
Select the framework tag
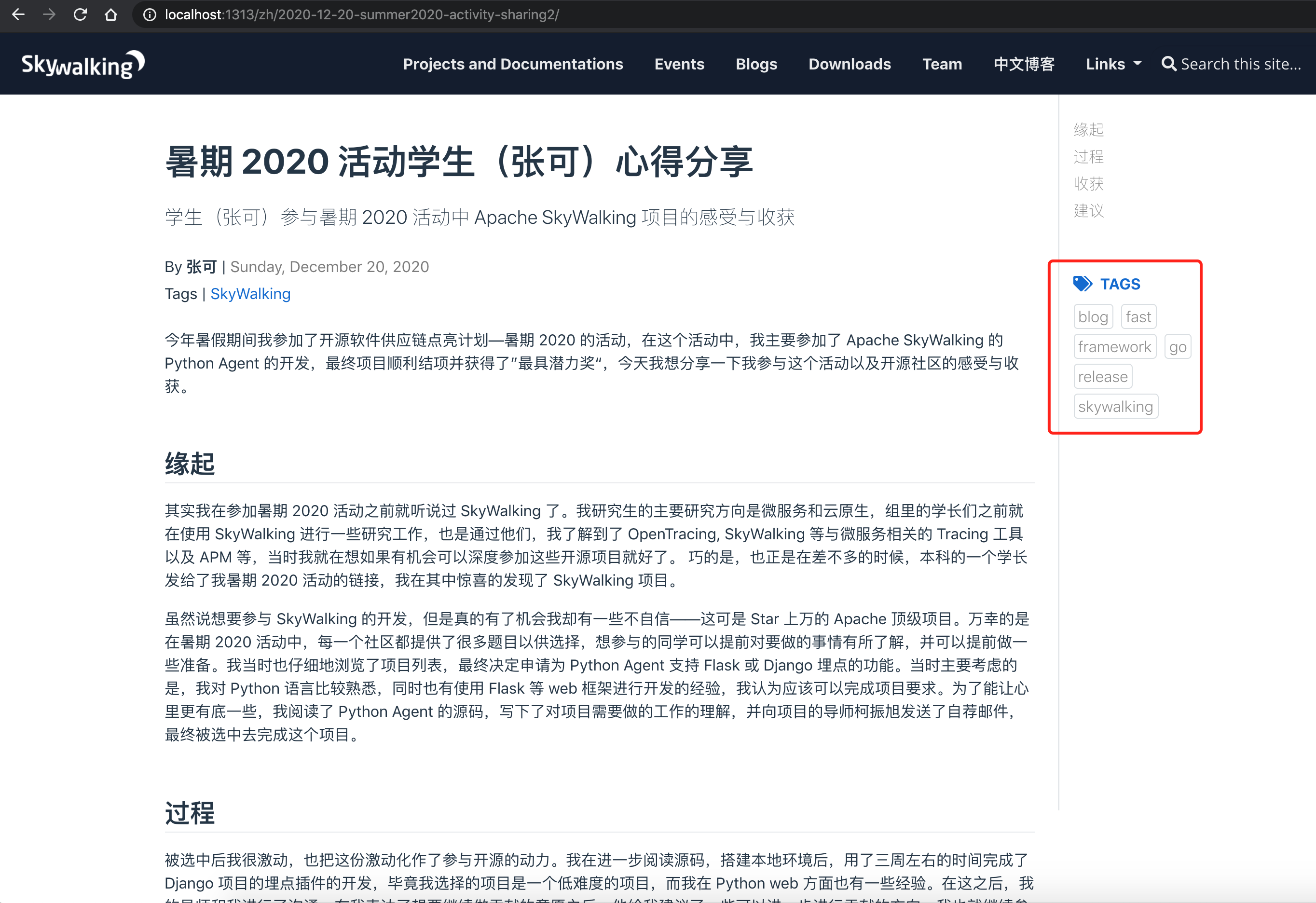tap(1114, 346)
